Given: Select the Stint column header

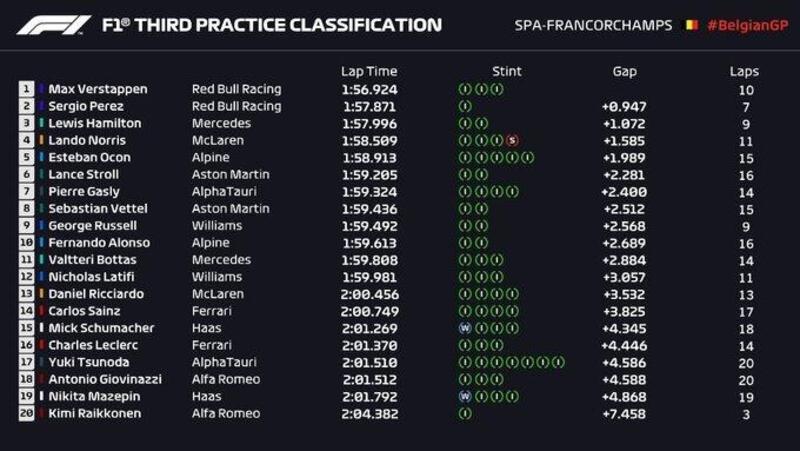Looking at the screenshot, I should coord(507,71).
